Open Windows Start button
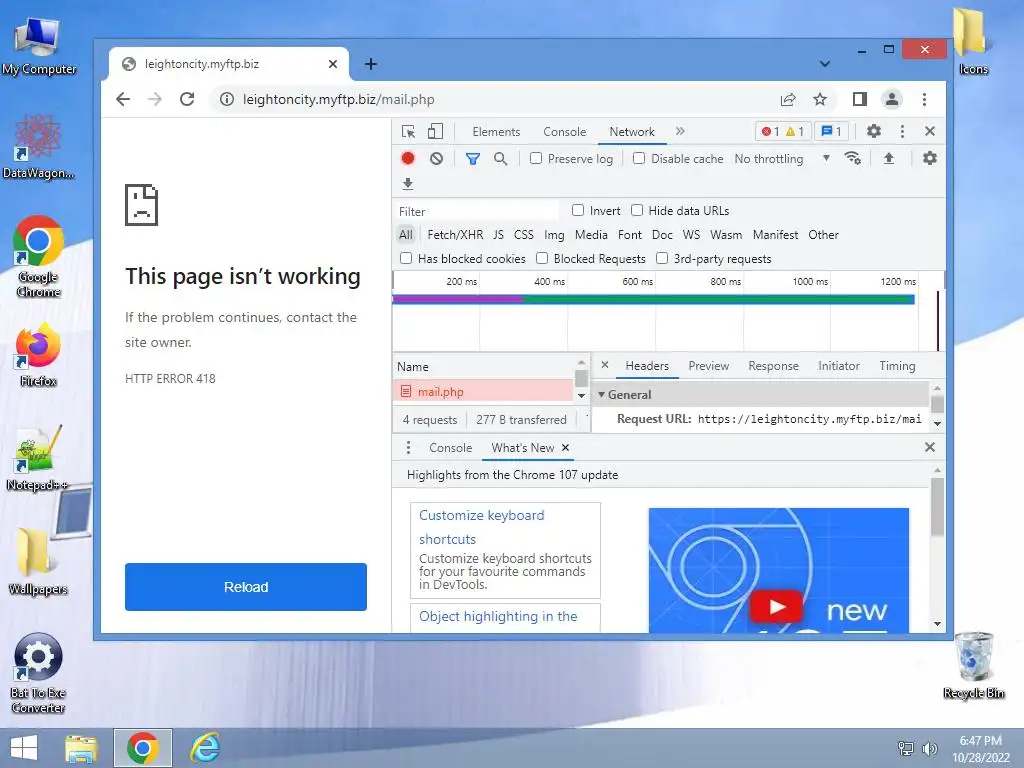This screenshot has width=1024, height=768. (x=25, y=748)
